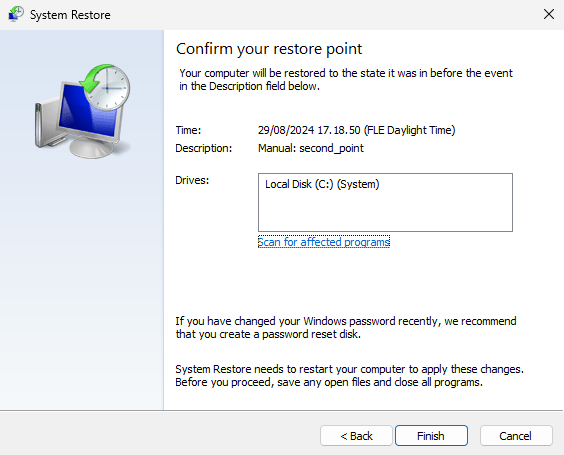Image resolution: width=564 pixels, height=455 pixels.
Task: Click the Description: label
Action: pos(204,148)
